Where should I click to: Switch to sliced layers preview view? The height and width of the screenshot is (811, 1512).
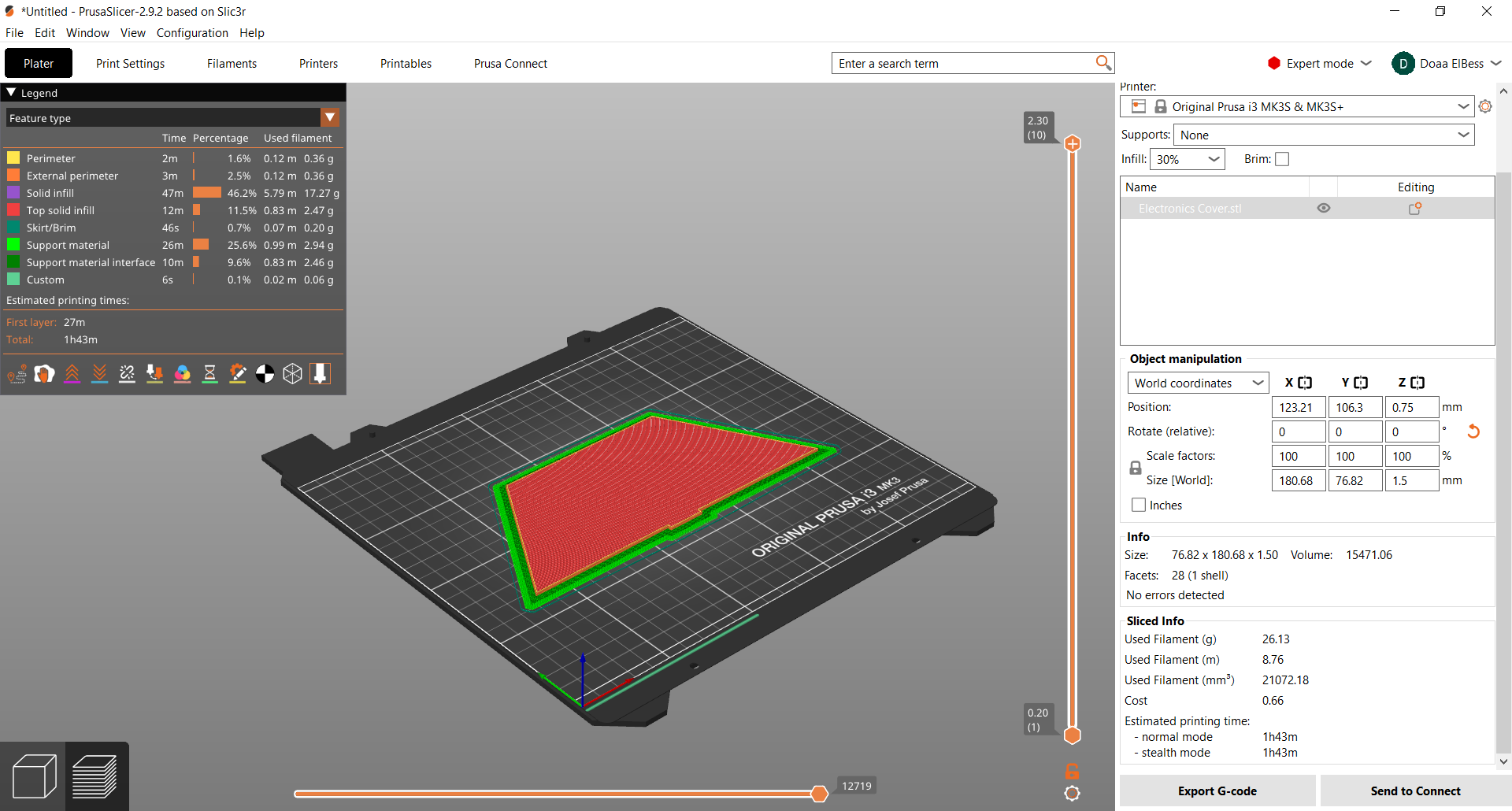point(95,776)
